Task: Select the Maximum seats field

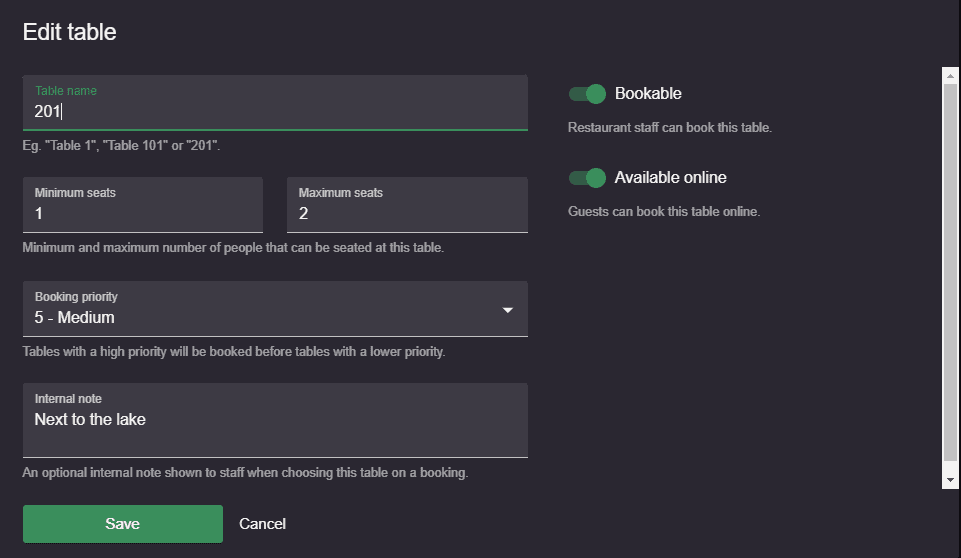Action: coord(407,205)
